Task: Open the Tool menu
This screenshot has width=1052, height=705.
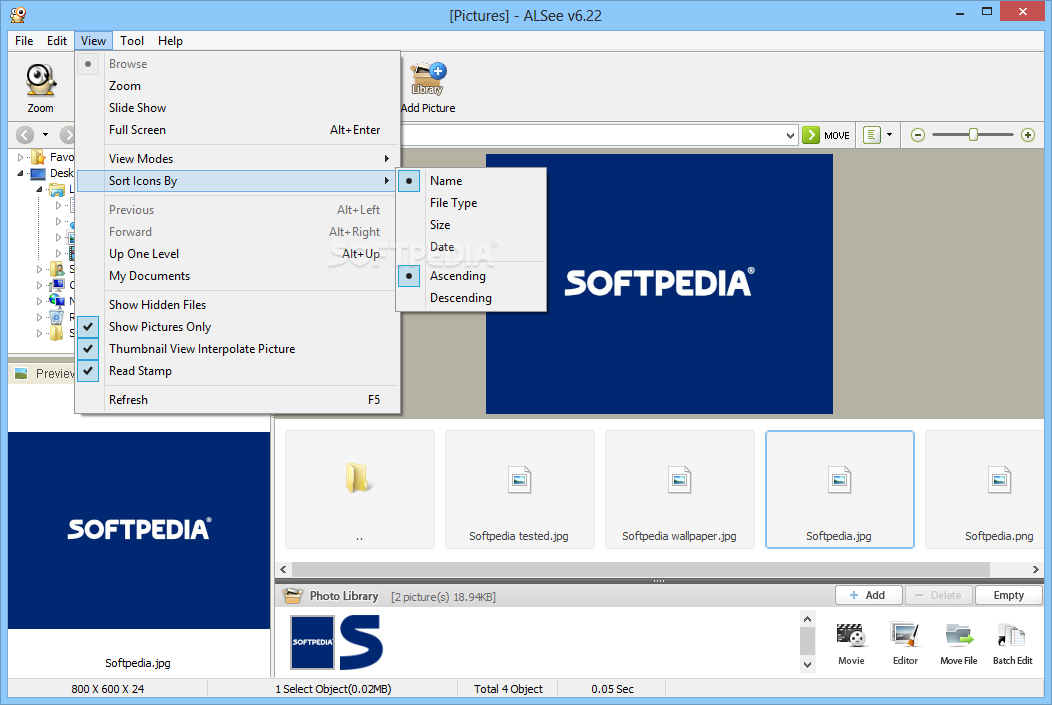Action: click(132, 41)
